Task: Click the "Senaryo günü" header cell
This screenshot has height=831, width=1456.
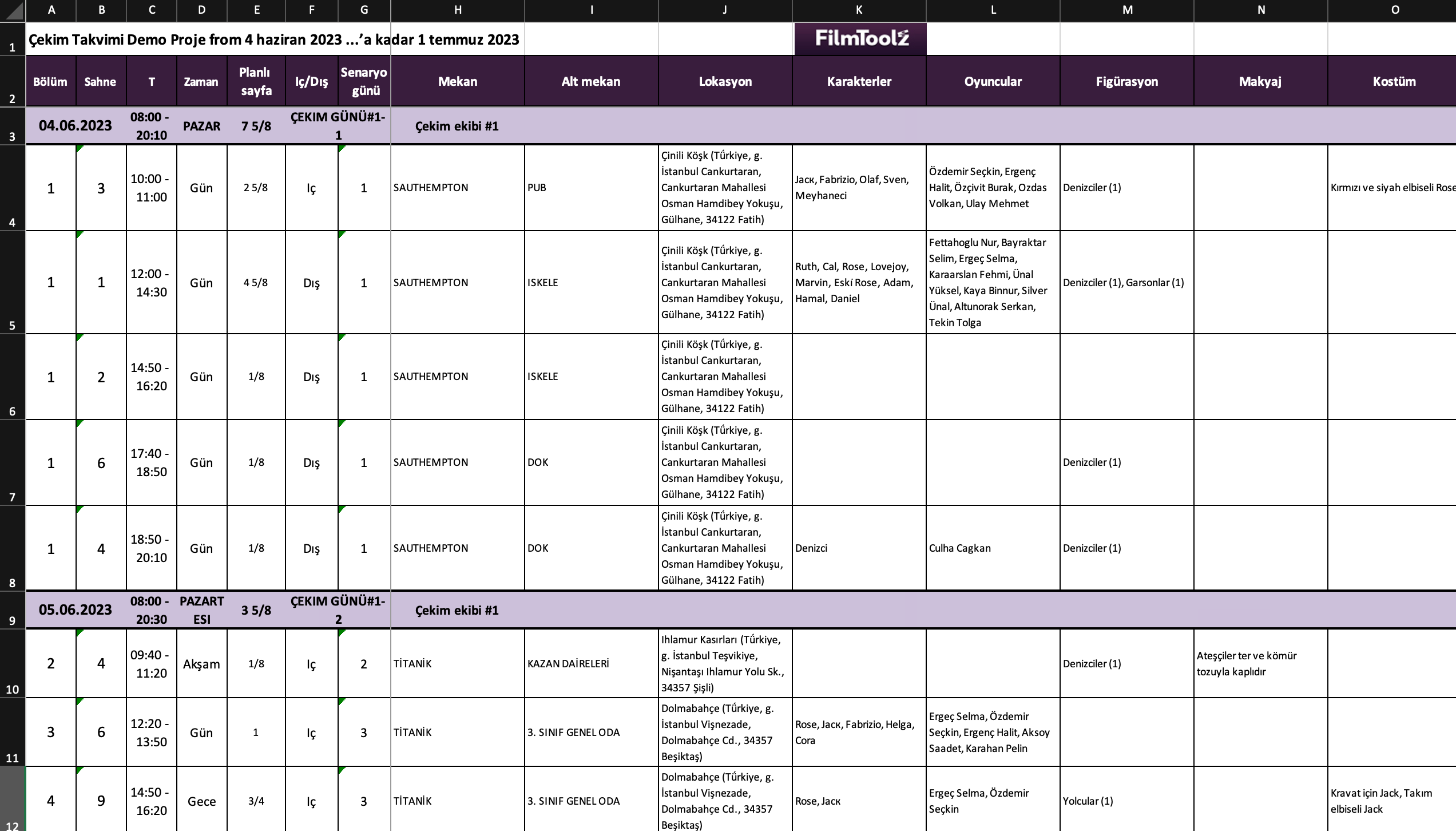Action: coord(364,81)
